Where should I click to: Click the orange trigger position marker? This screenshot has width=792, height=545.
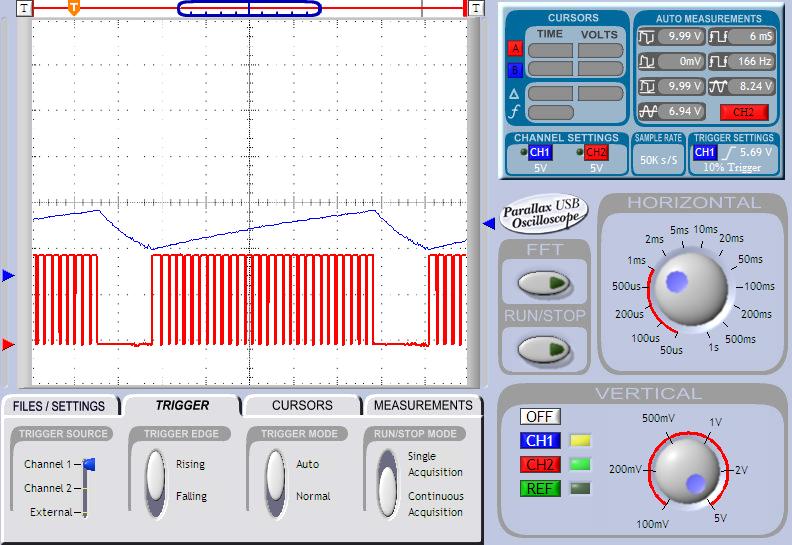coord(74,7)
